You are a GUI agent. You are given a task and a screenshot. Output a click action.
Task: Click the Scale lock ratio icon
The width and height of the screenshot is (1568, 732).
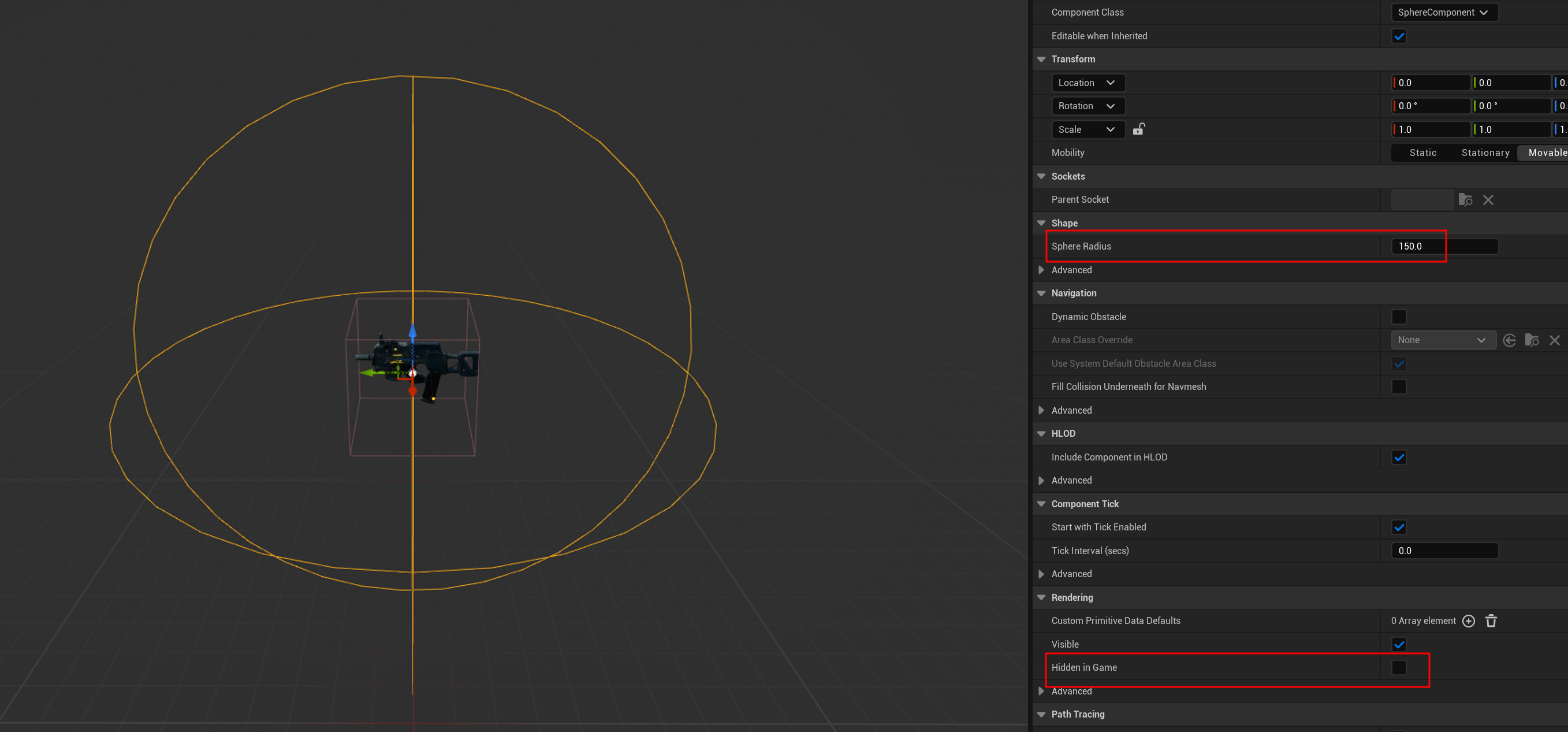pos(1138,129)
